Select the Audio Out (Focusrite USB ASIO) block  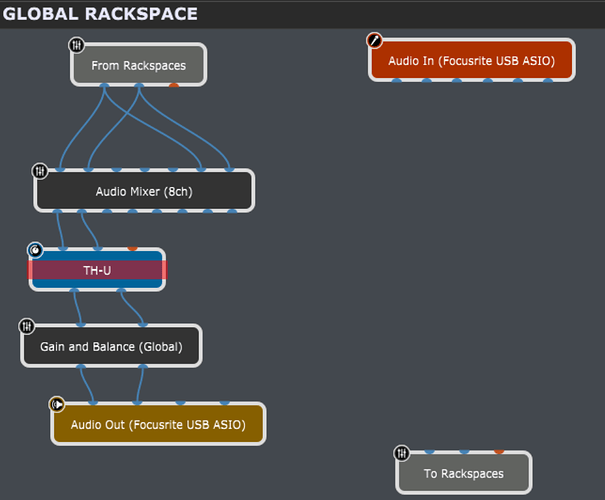[158, 424]
